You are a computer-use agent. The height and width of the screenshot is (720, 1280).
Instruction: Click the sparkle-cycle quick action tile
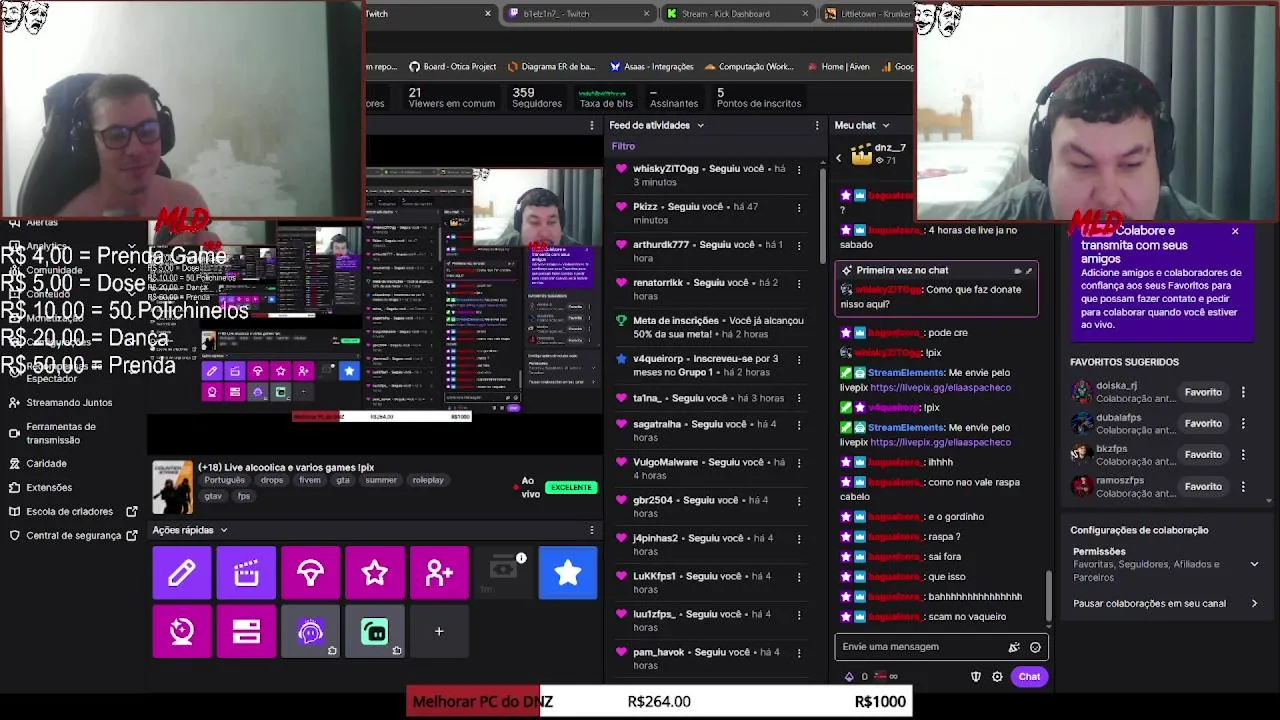coord(182,631)
